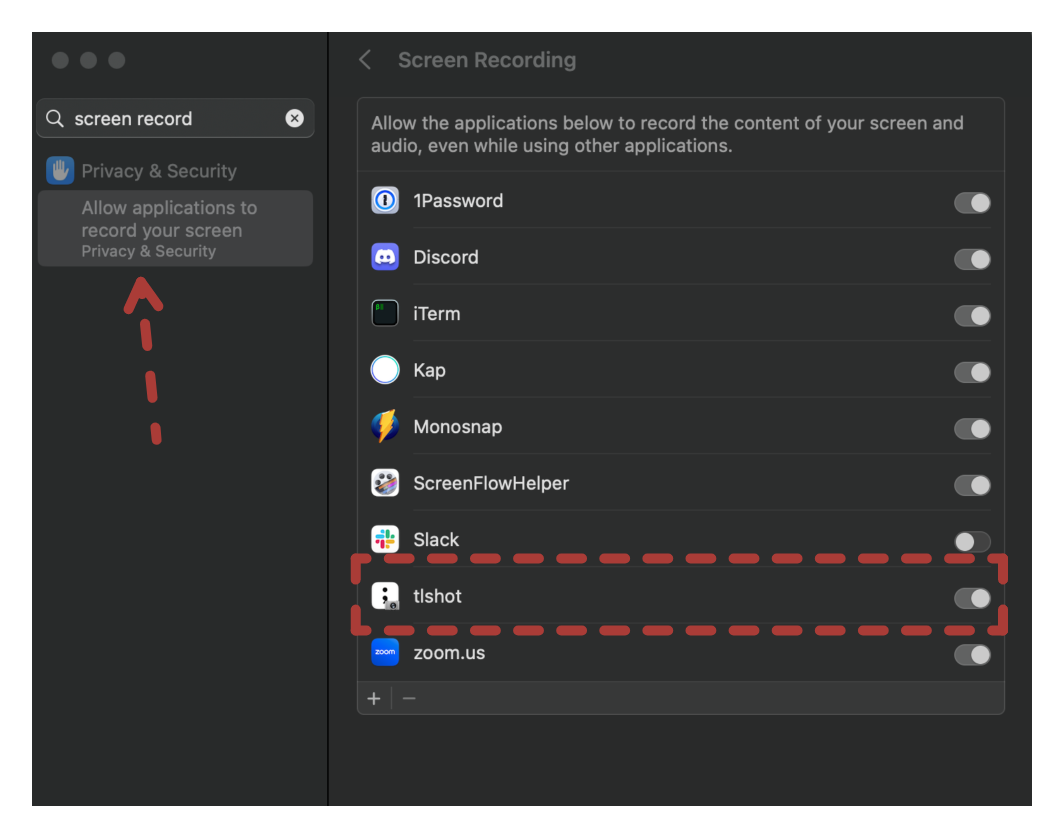1064x838 pixels.
Task: Click the iTerm app icon
Action: click(x=385, y=313)
